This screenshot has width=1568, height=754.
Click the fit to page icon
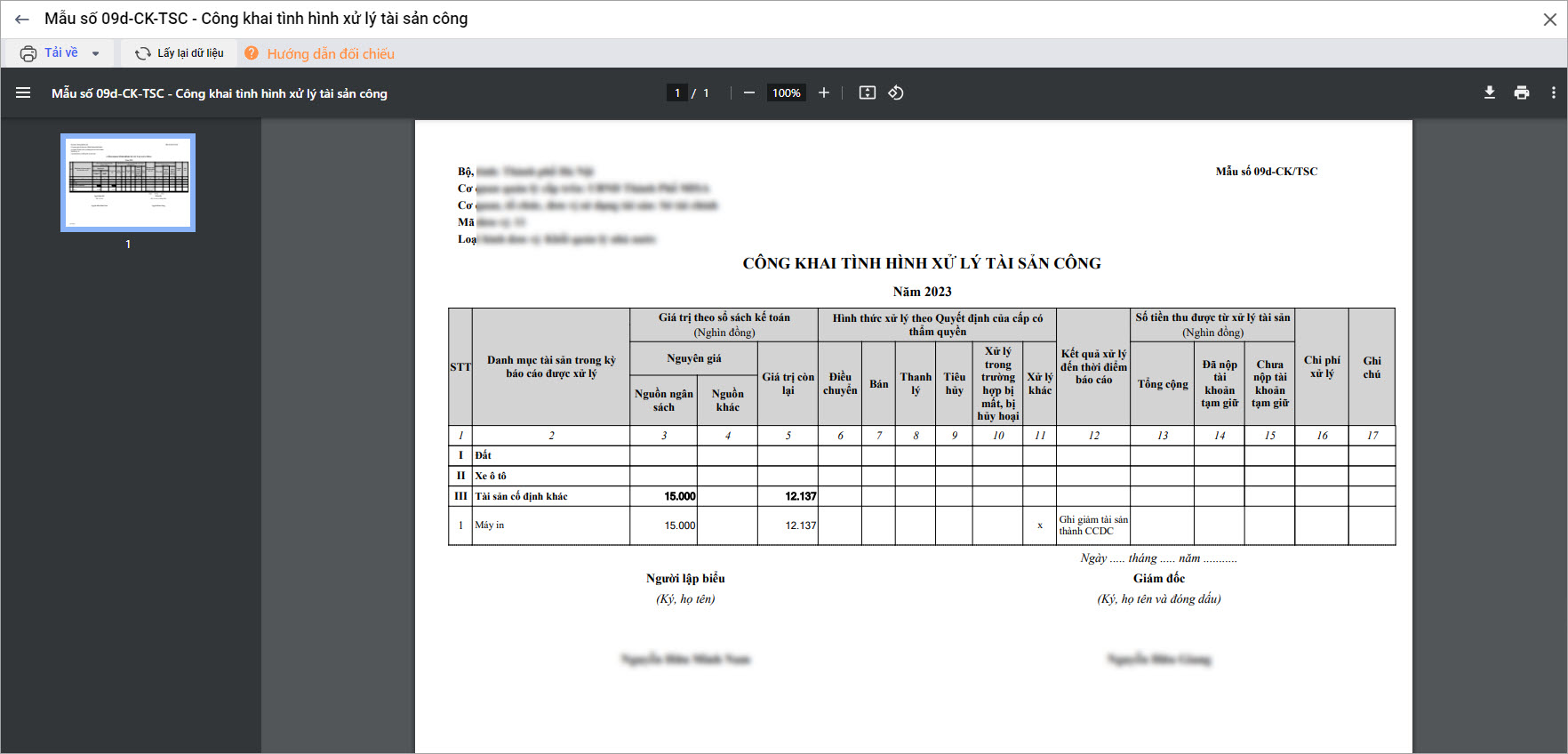coord(868,92)
